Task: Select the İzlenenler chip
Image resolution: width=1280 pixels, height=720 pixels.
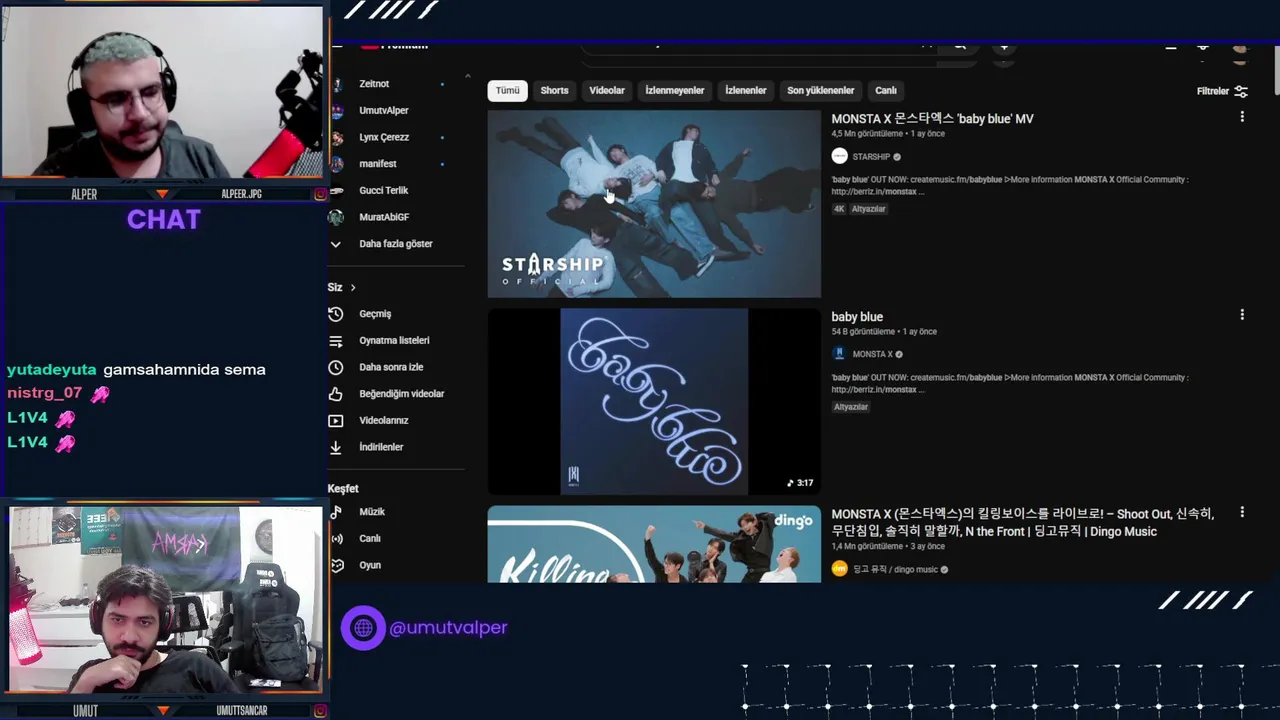Action: (746, 90)
